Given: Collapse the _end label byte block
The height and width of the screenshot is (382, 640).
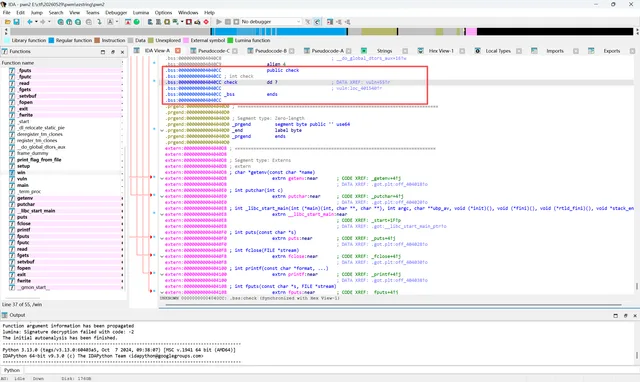Looking at the screenshot, I should (162, 130).
